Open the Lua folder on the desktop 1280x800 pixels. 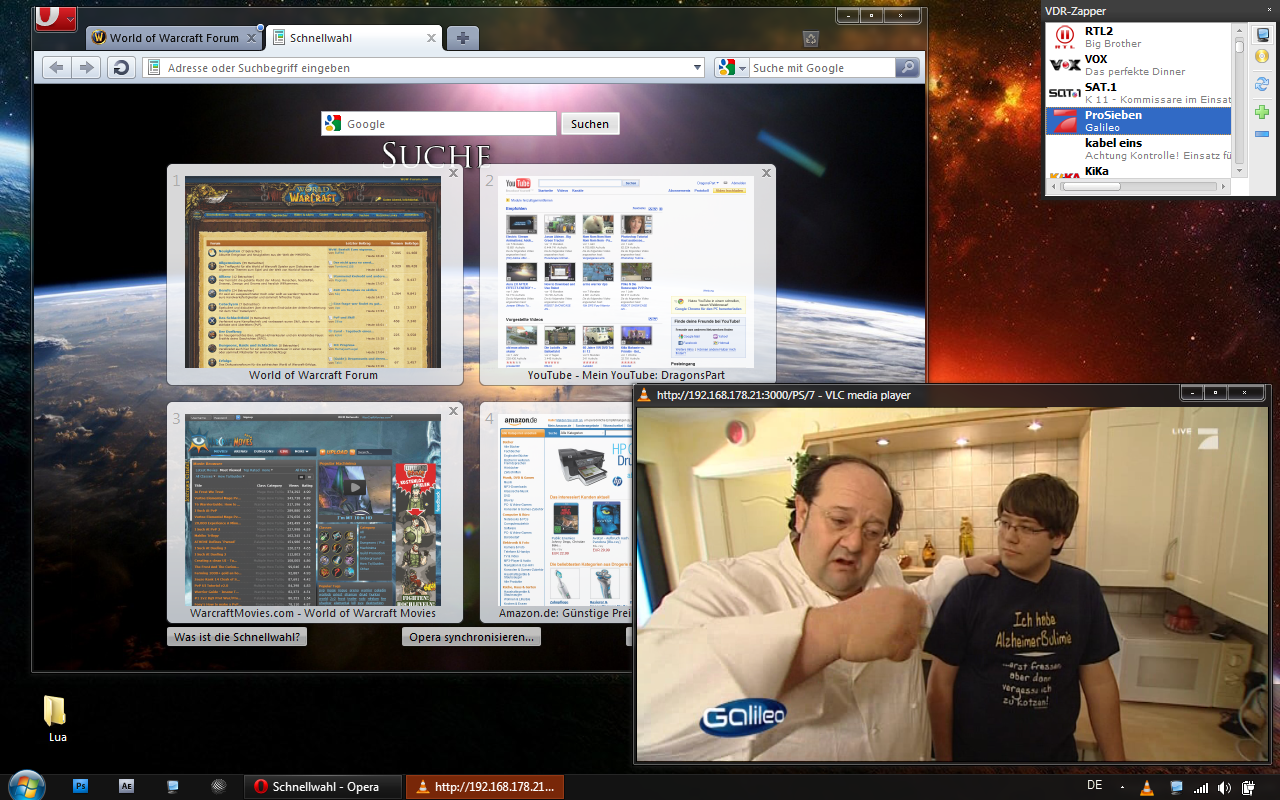(x=56, y=719)
